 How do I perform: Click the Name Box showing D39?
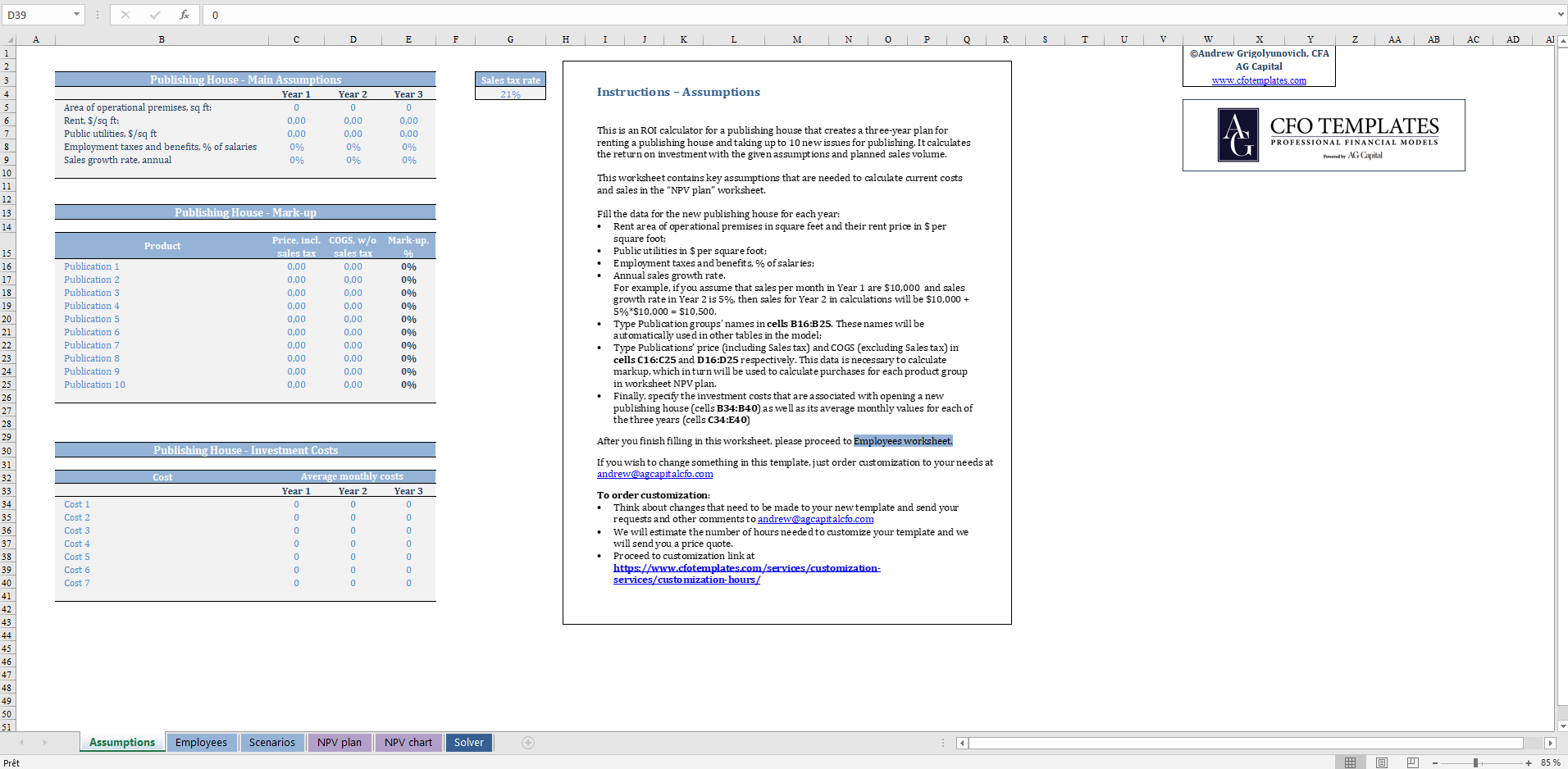[37, 15]
